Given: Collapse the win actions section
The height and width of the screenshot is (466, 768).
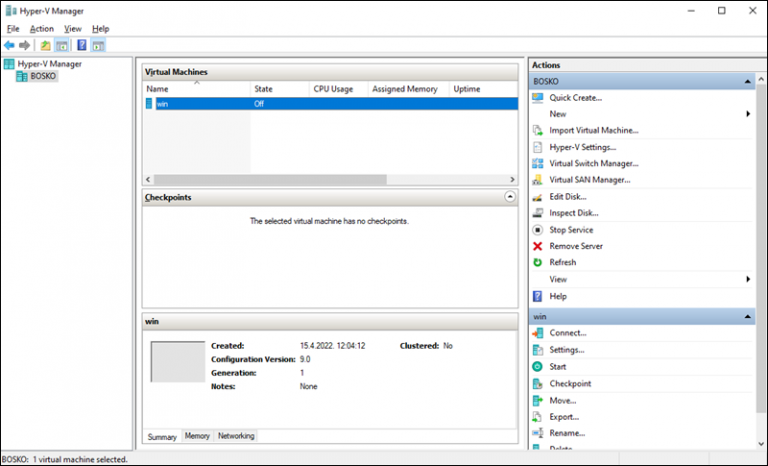Looking at the screenshot, I should tap(747, 317).
